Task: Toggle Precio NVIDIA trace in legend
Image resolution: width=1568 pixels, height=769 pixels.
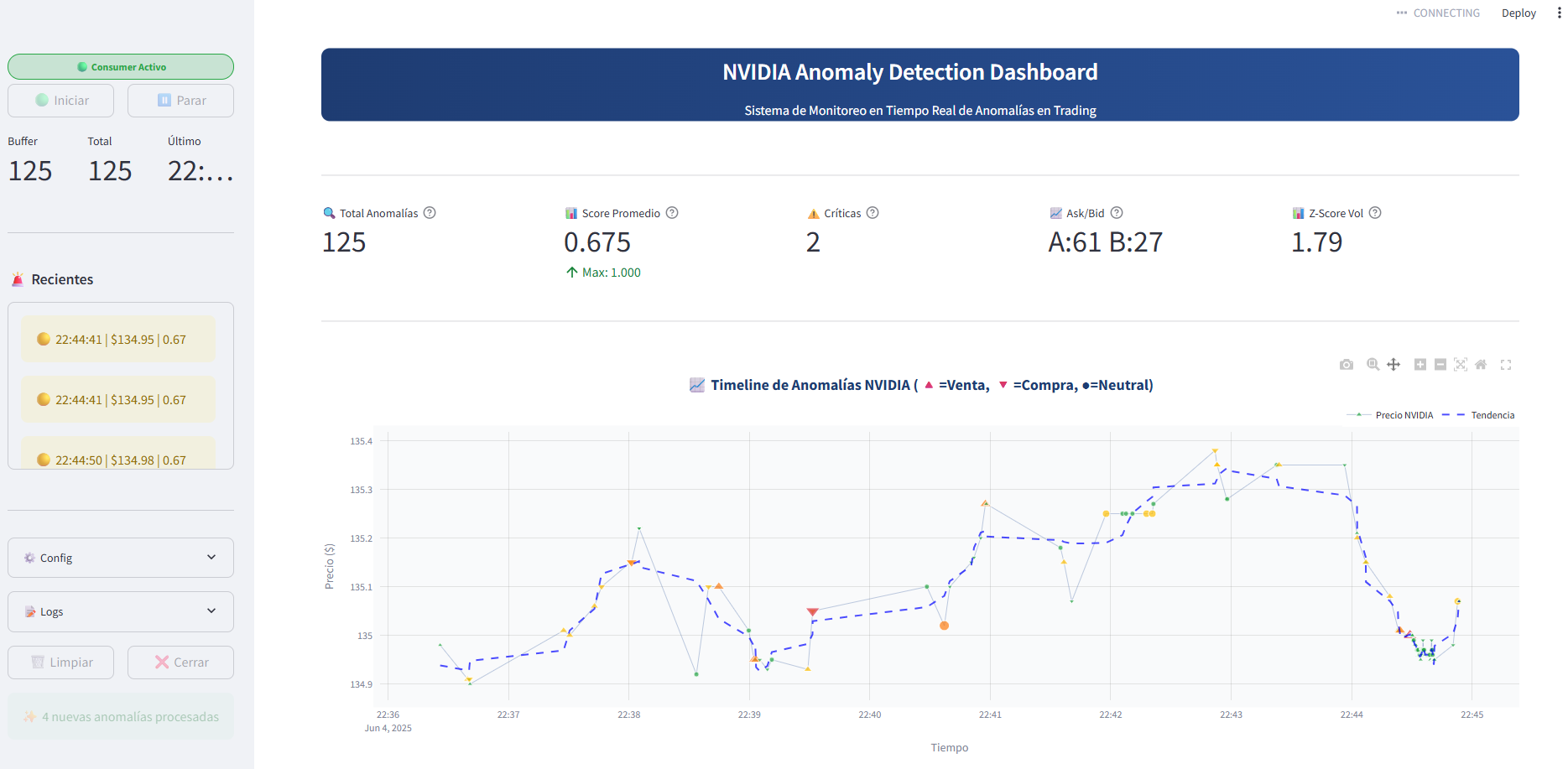Action: (1390, 415)
